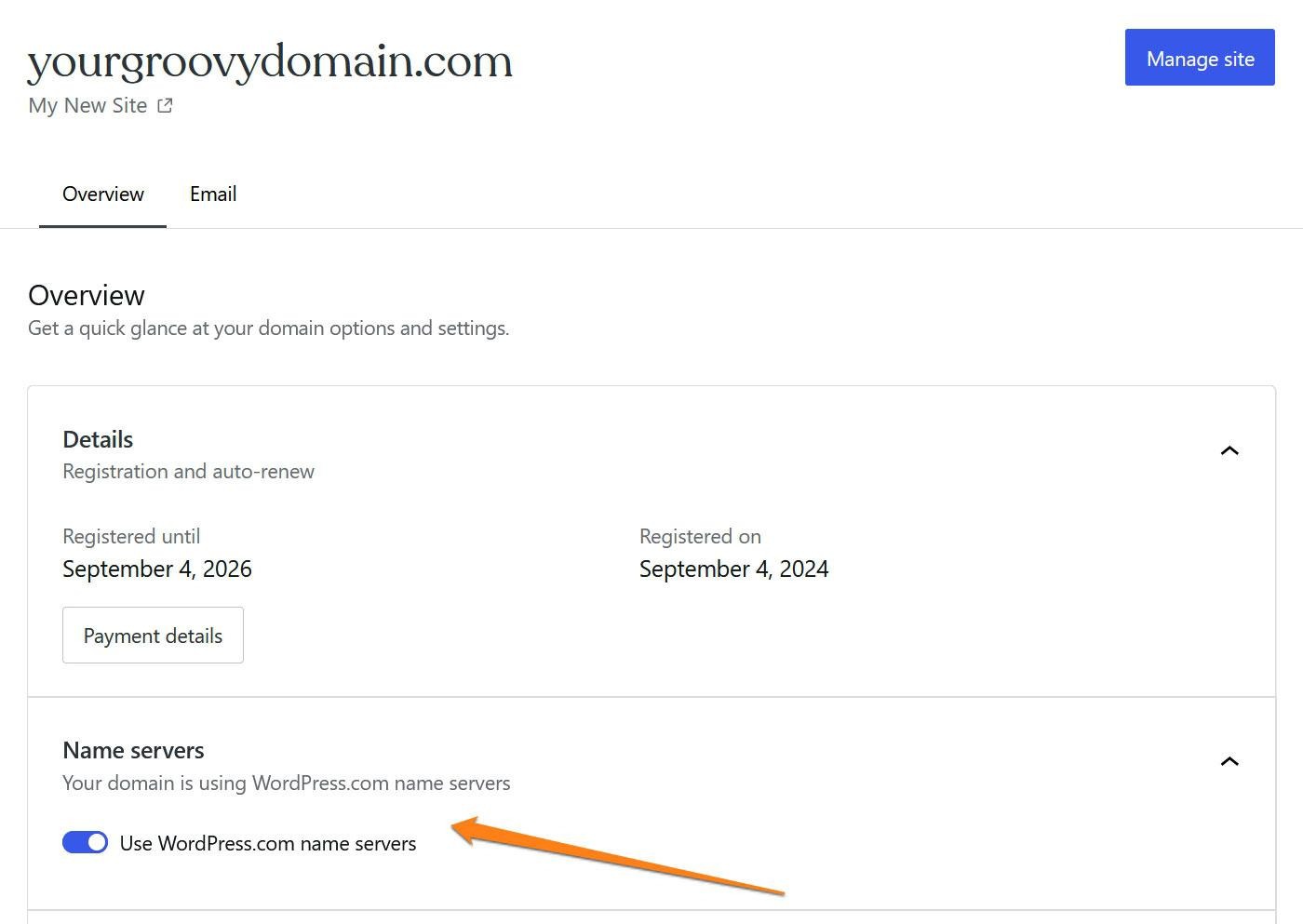Click the large Overview section heading

pos(87,296)
